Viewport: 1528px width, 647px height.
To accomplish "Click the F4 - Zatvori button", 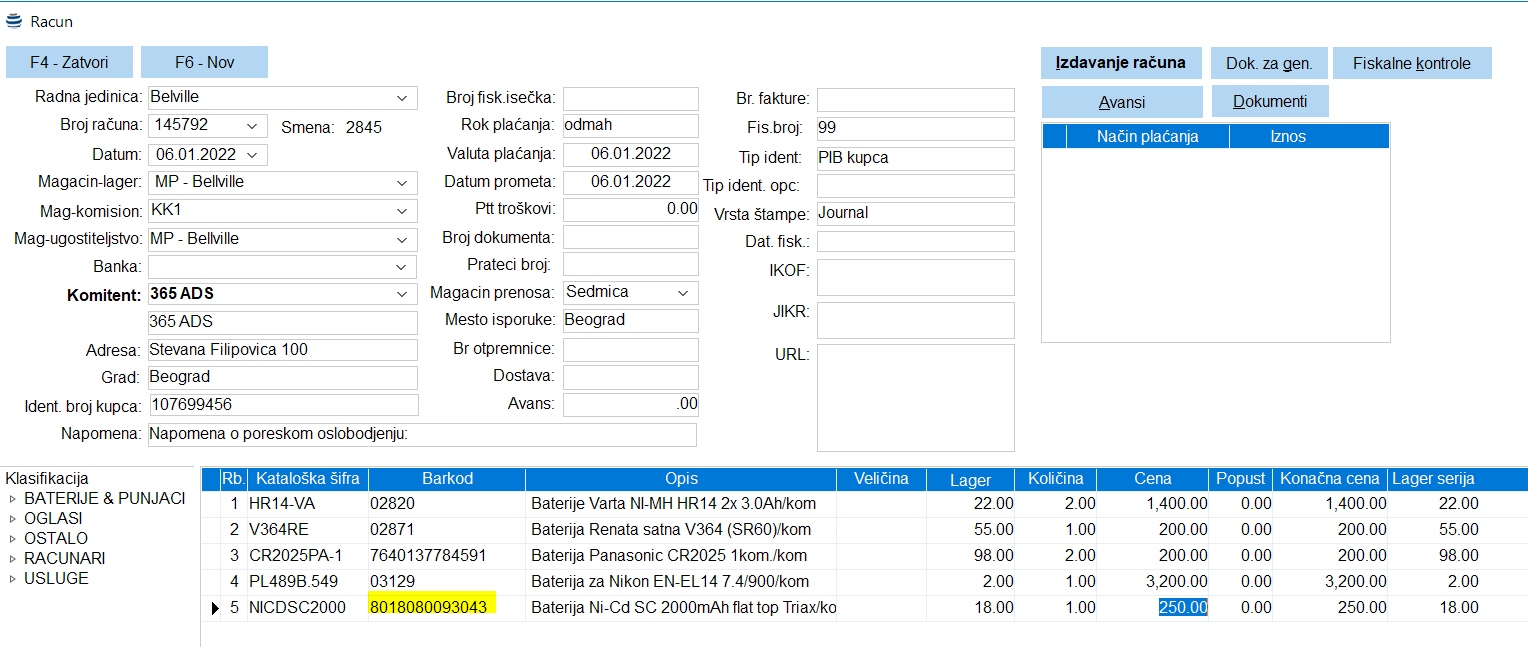I will pos(69,62).
